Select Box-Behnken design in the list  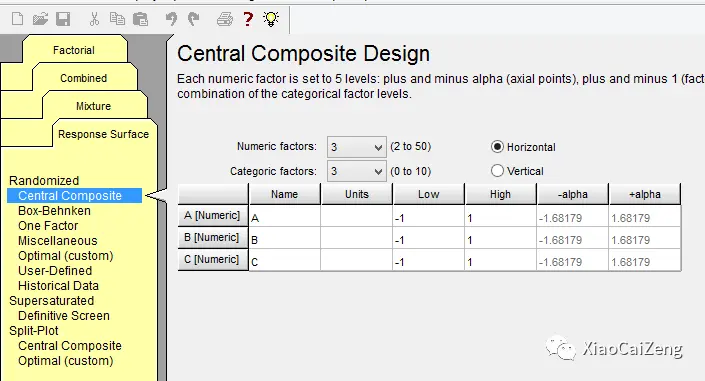54,211
